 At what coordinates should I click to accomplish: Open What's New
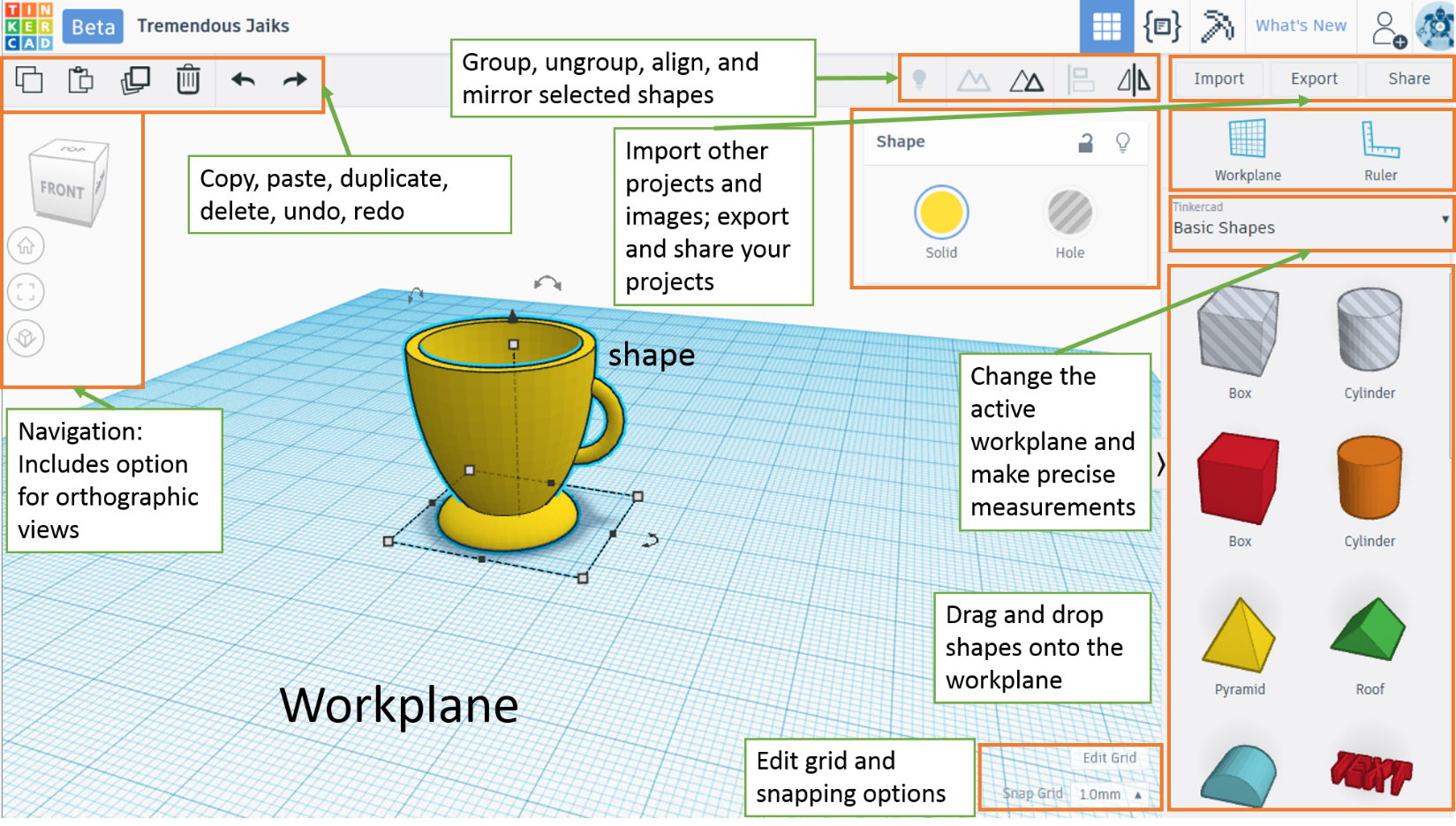[1300, 26]
